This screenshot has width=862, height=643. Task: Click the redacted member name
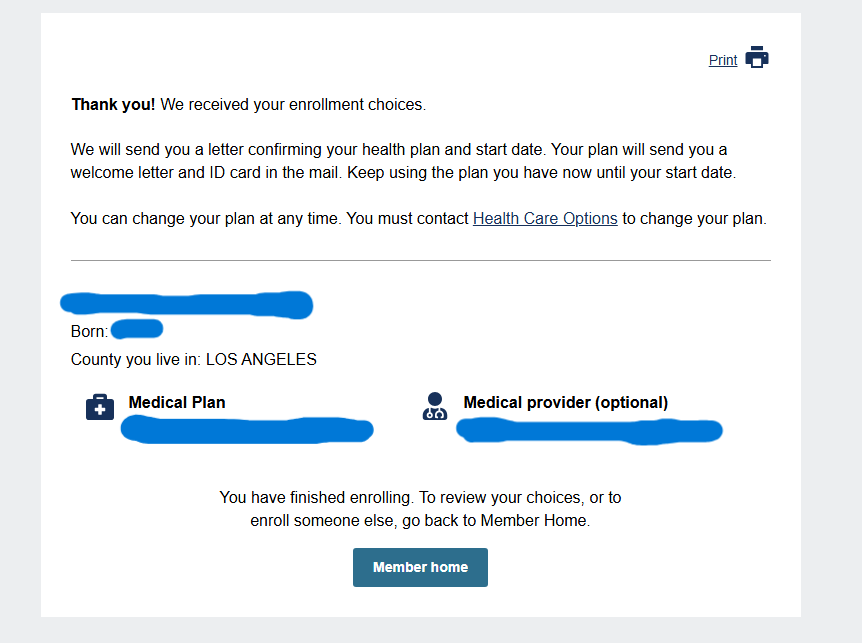pyautogui.click(x=187, y=304)
